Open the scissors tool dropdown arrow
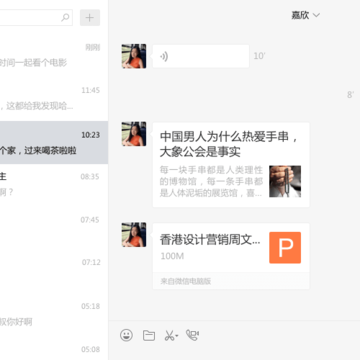360x360 pixels. coord(177,336)
